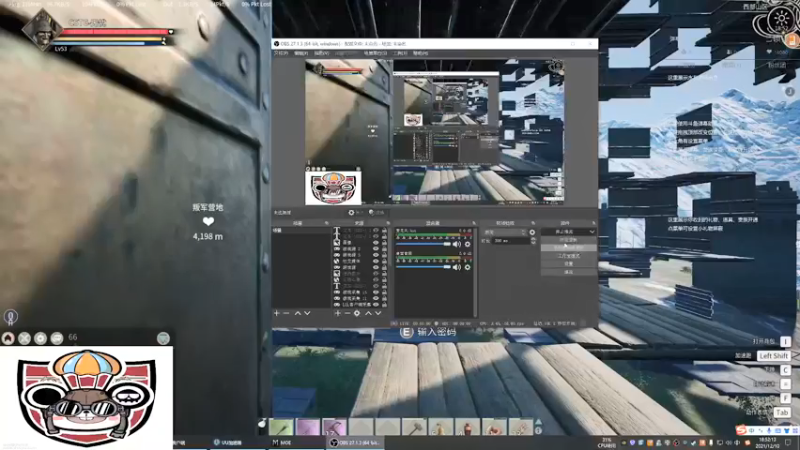Toggle the lock for the 游戏源 2 source
Viewport: 800px width, 450px height.
(384, 248)
